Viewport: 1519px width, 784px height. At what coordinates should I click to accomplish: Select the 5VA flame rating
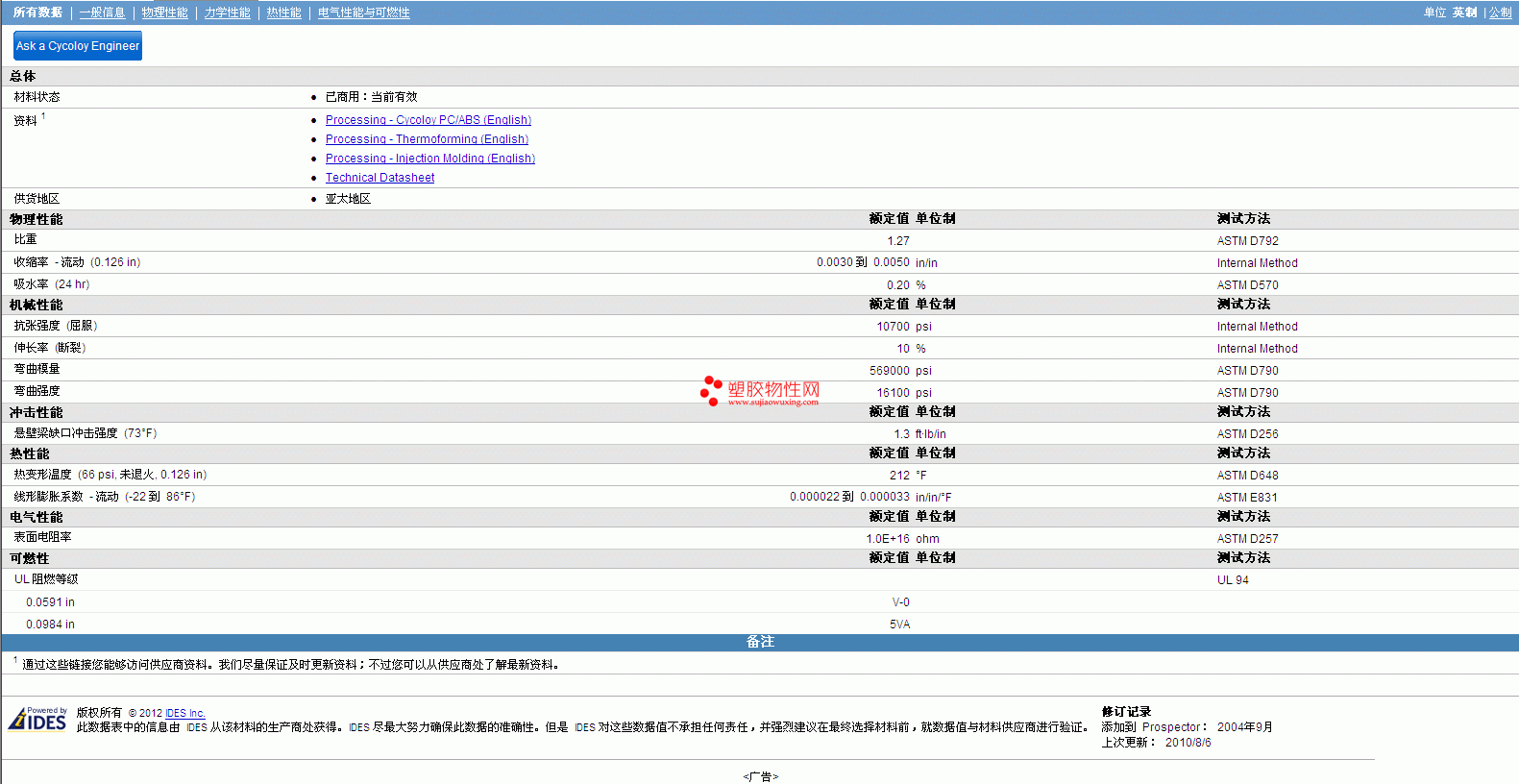coord(899,625)
